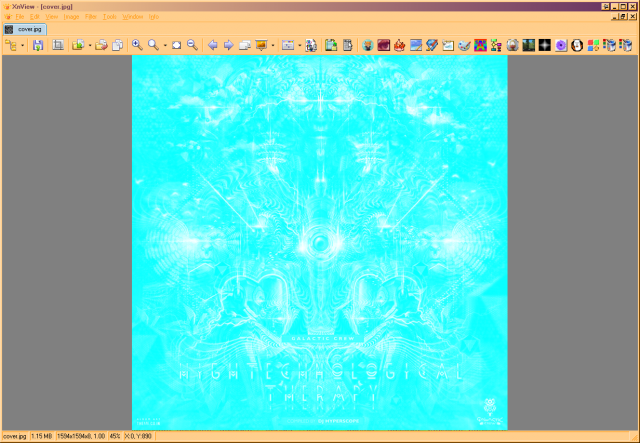
Task: Click the fire flame filter icon
Action: point(400,45)
